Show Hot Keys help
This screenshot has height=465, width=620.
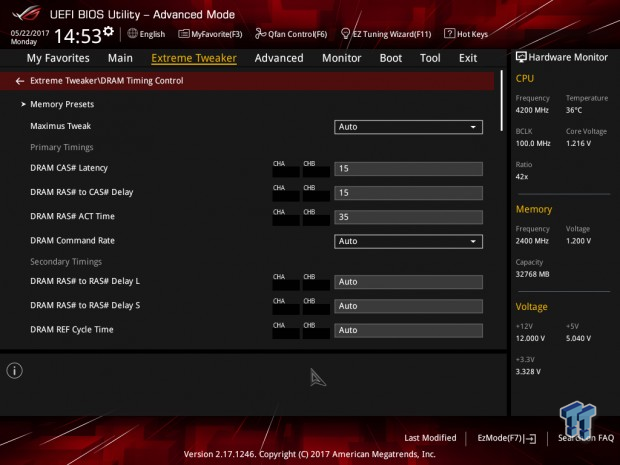(466, 34)
